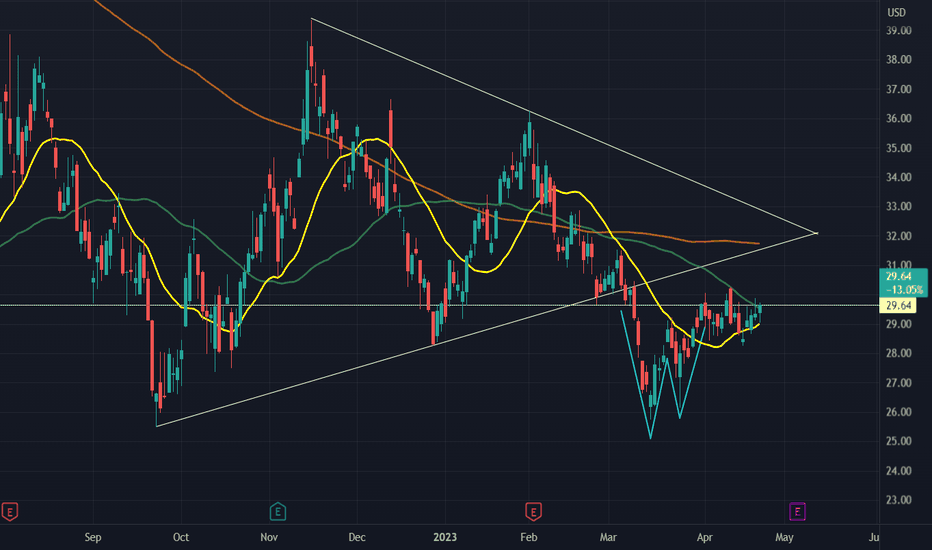Click the 23.00 price axis value
The height and width of the screenshot is (550, 932).
pyautogui.click(x=899, y=500)
